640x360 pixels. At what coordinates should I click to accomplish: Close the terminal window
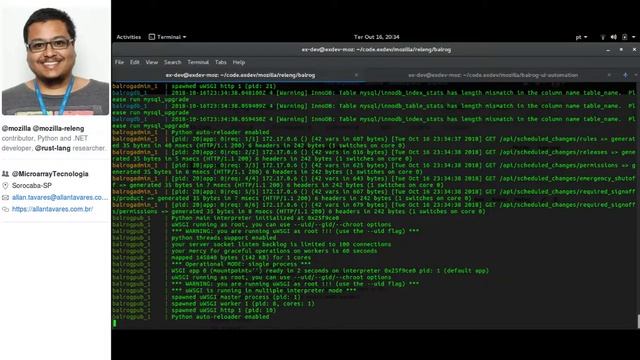[634, 50]
